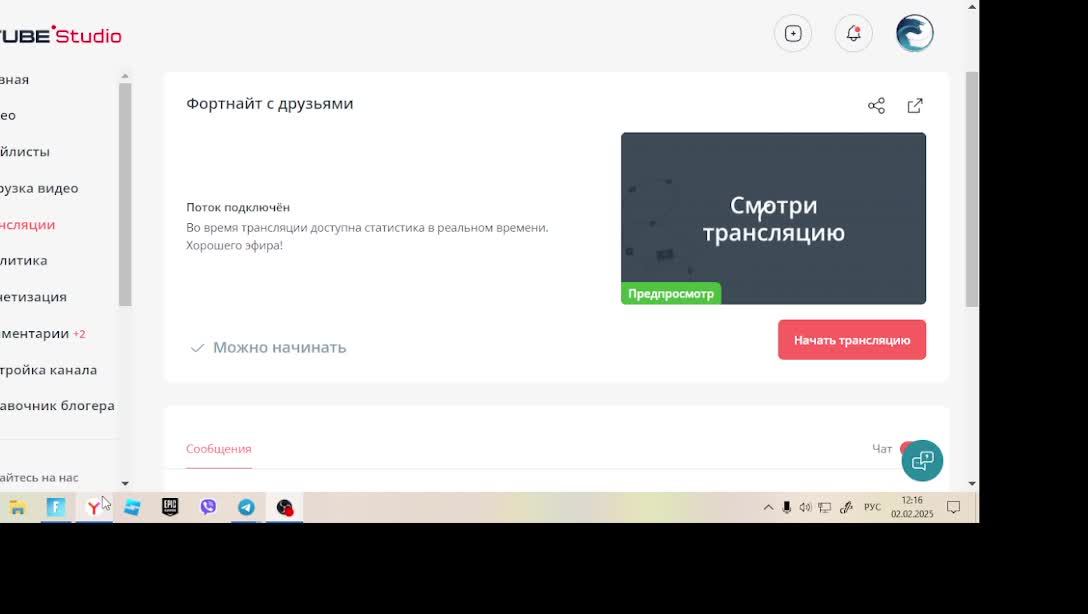Open the blue windows app in taskbar
Image resolution: width=1088 pixels, height=614 pixels.
[132, 508]
